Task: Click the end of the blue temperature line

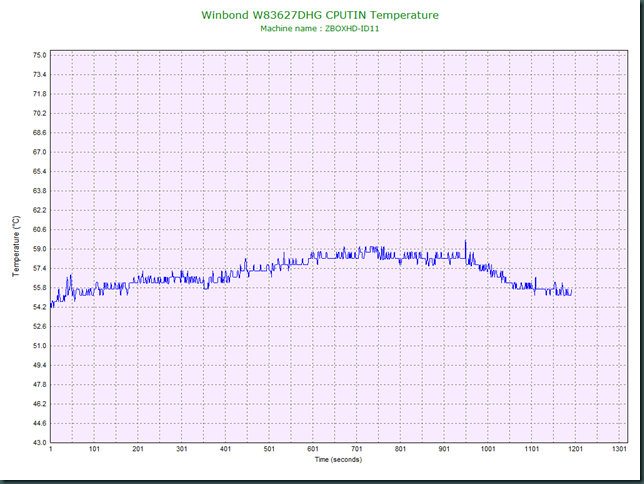Action: click(571, 292)
